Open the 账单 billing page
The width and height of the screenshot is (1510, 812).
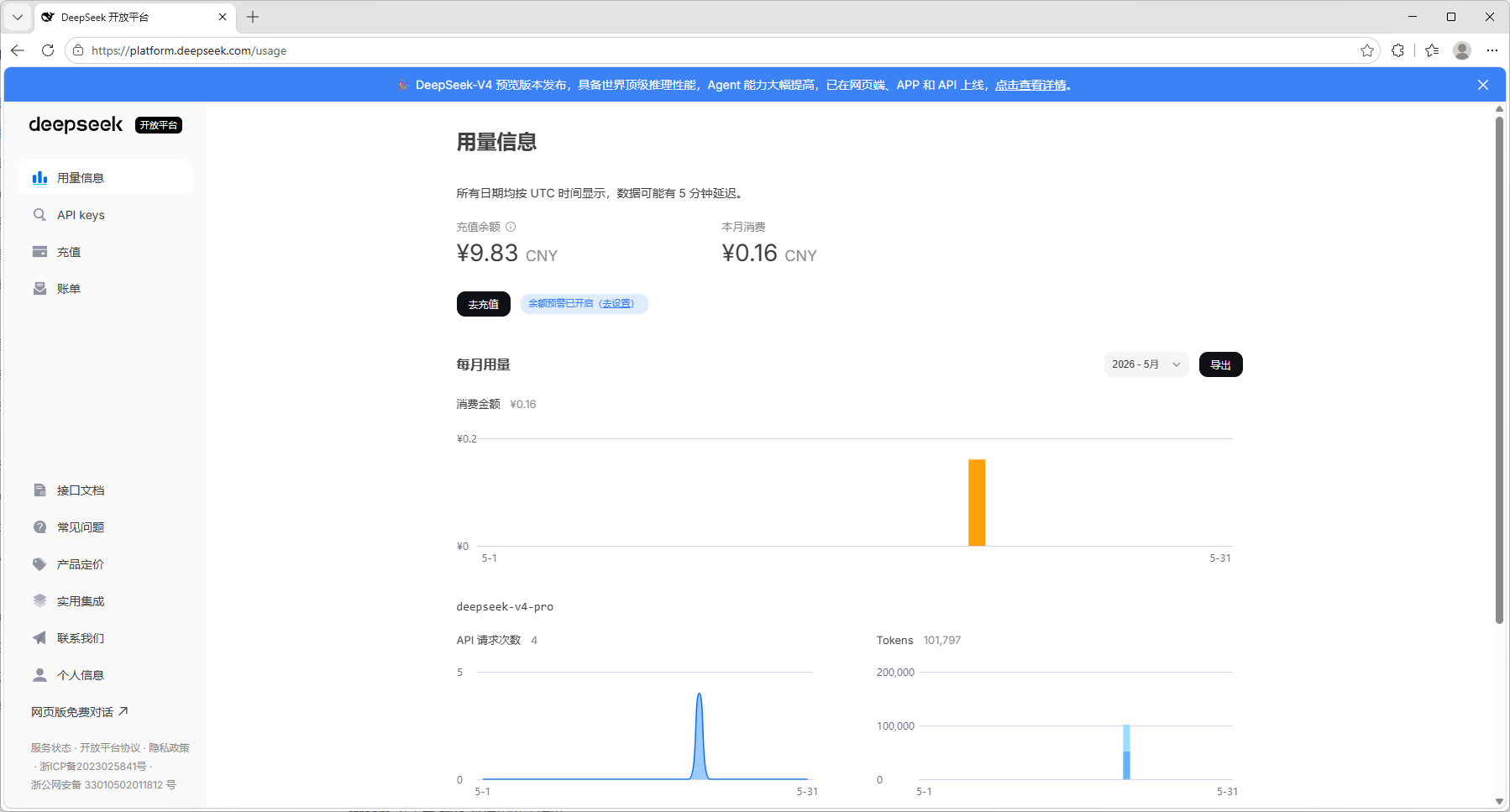[x=105, y=289]
